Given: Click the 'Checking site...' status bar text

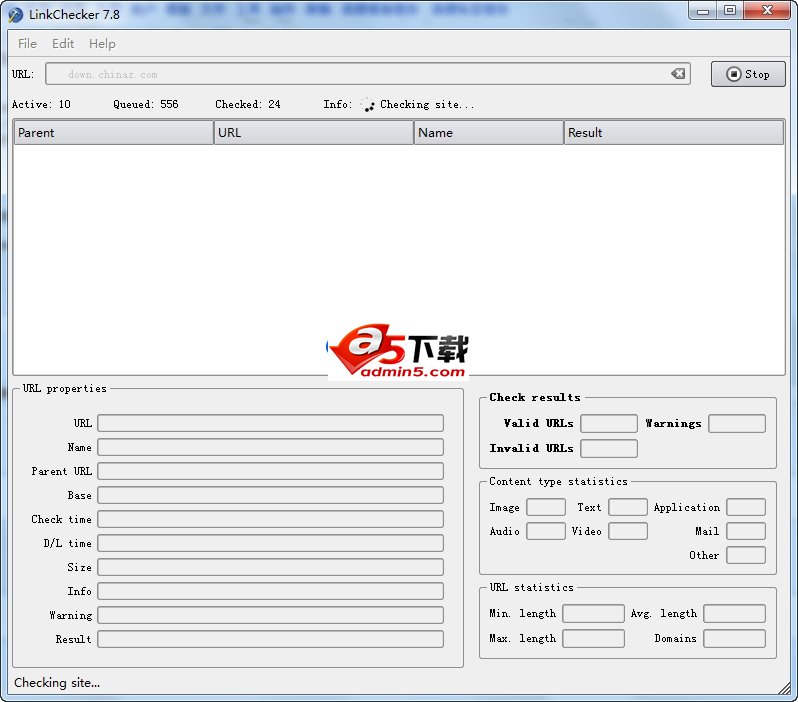Looking at the screenshot, I should pyautogui.click(x=57, y=683).
